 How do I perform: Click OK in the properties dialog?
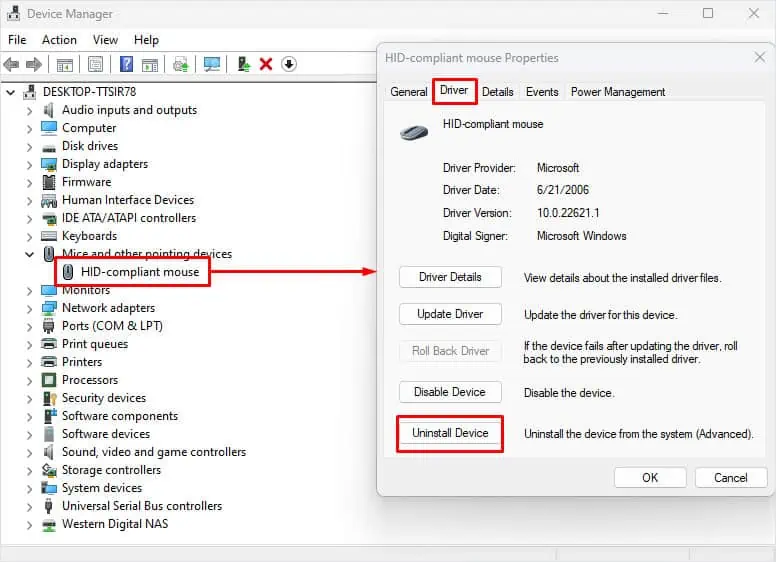(x=650, y=477)
